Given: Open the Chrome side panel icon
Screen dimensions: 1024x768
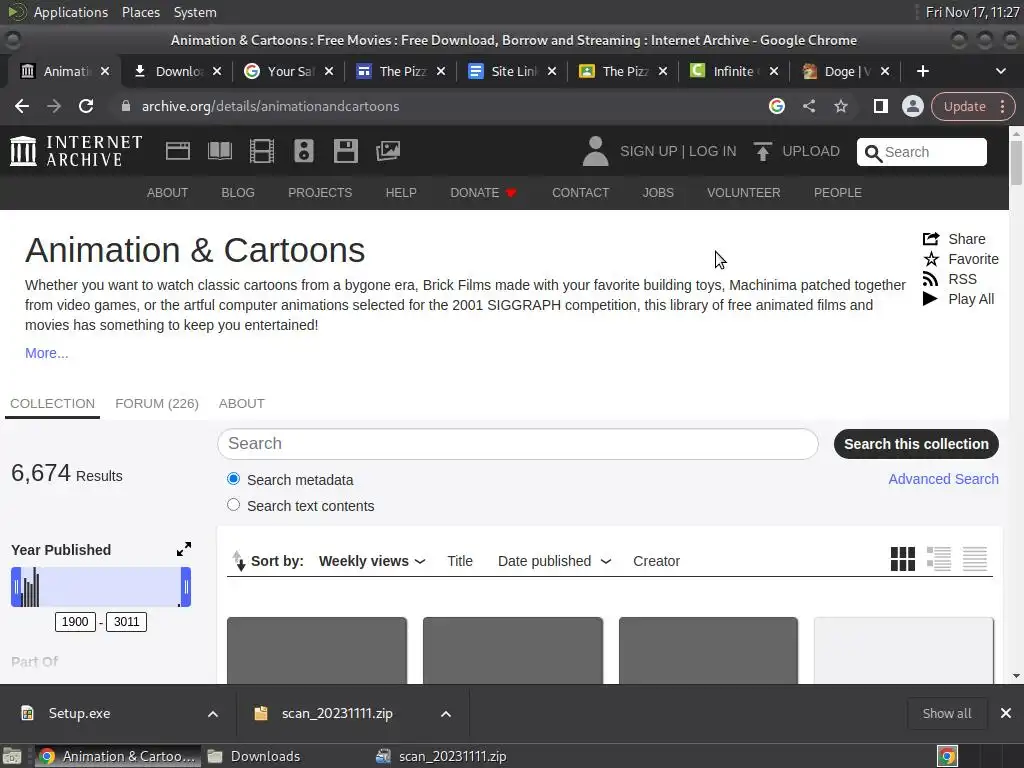Looking at the screenshot, I should [x=880, y=106].
